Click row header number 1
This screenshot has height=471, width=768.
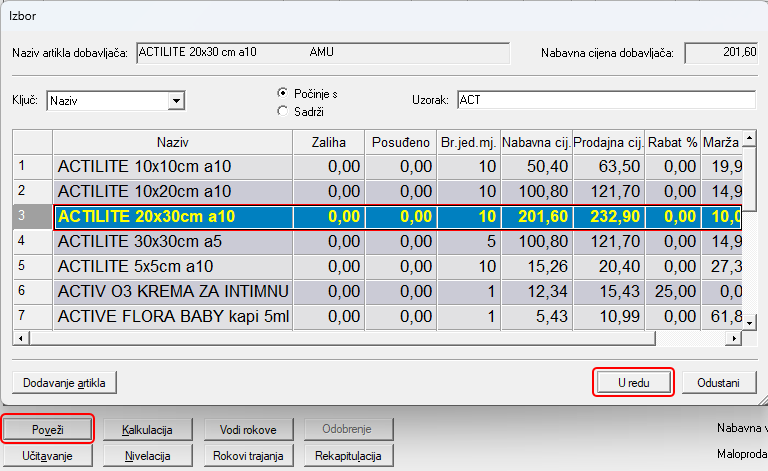32,166
